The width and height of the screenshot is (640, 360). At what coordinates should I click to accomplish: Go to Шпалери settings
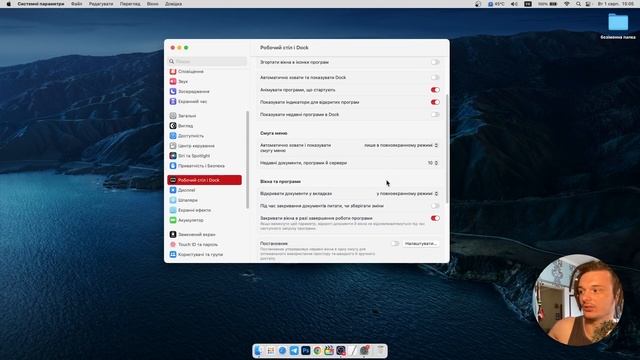tap(183, 200)
